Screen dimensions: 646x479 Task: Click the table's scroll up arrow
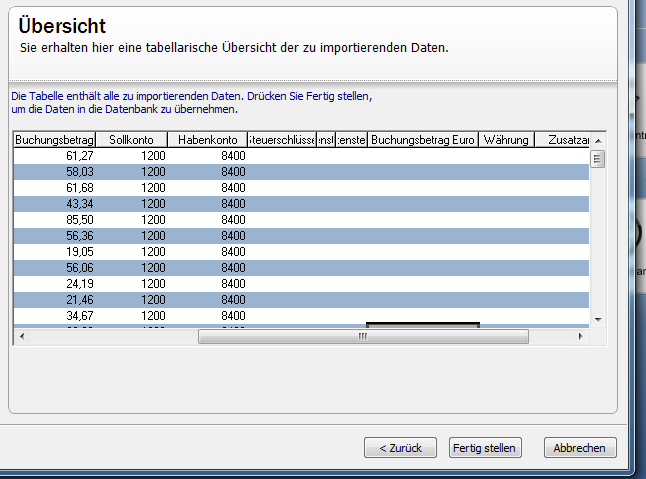tap(598, 141)
